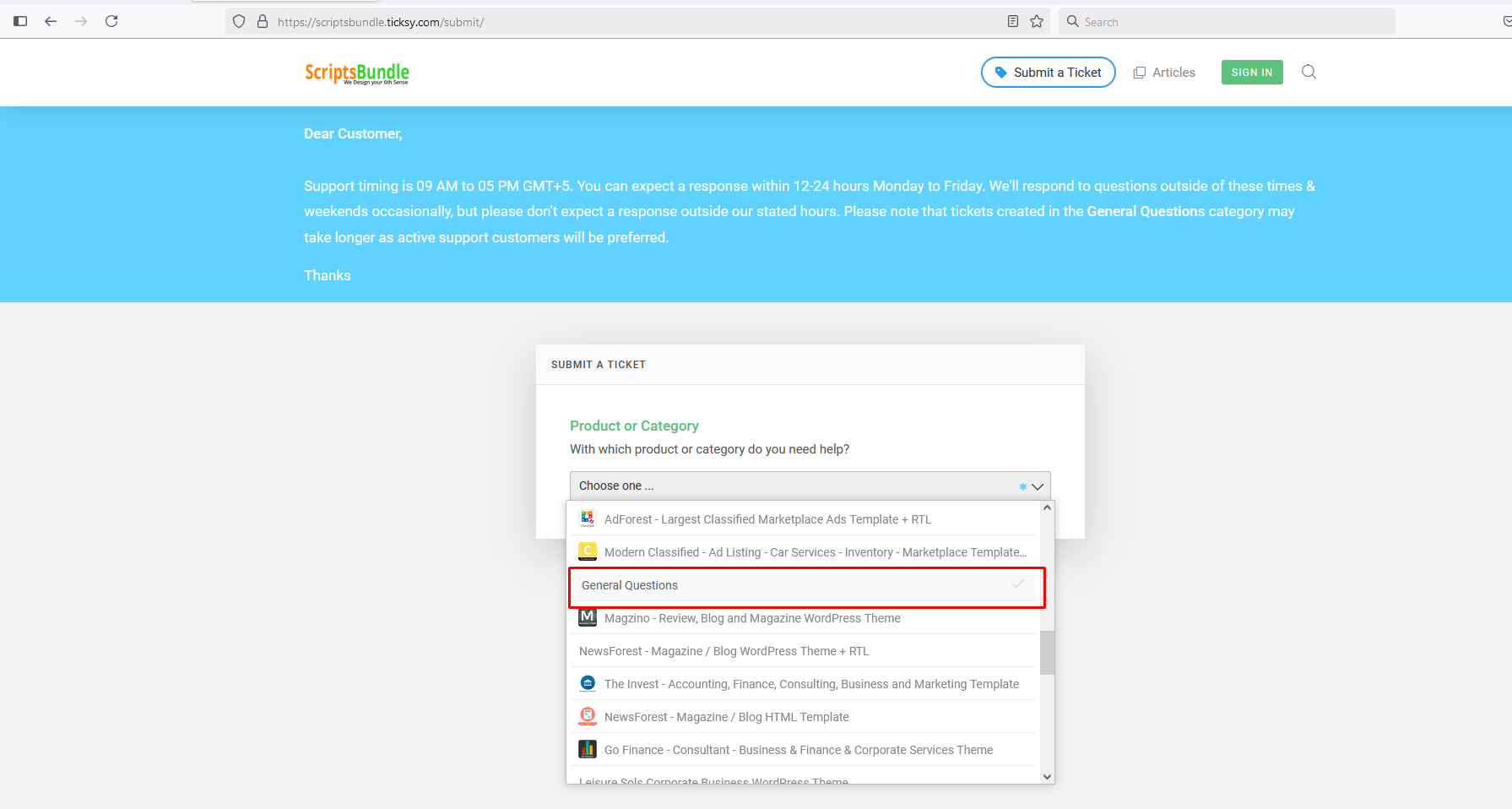The width and height of the screenshot is (1512, 809).
Task: Bookmark this page with the star icon
Action: click(x=1037, y=21)
